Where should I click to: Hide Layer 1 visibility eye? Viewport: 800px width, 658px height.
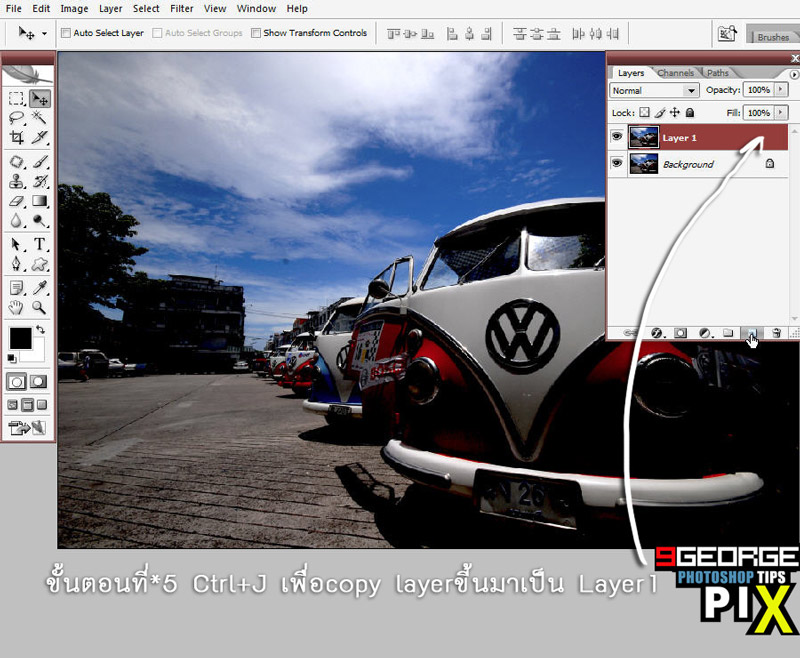(617, 137)
